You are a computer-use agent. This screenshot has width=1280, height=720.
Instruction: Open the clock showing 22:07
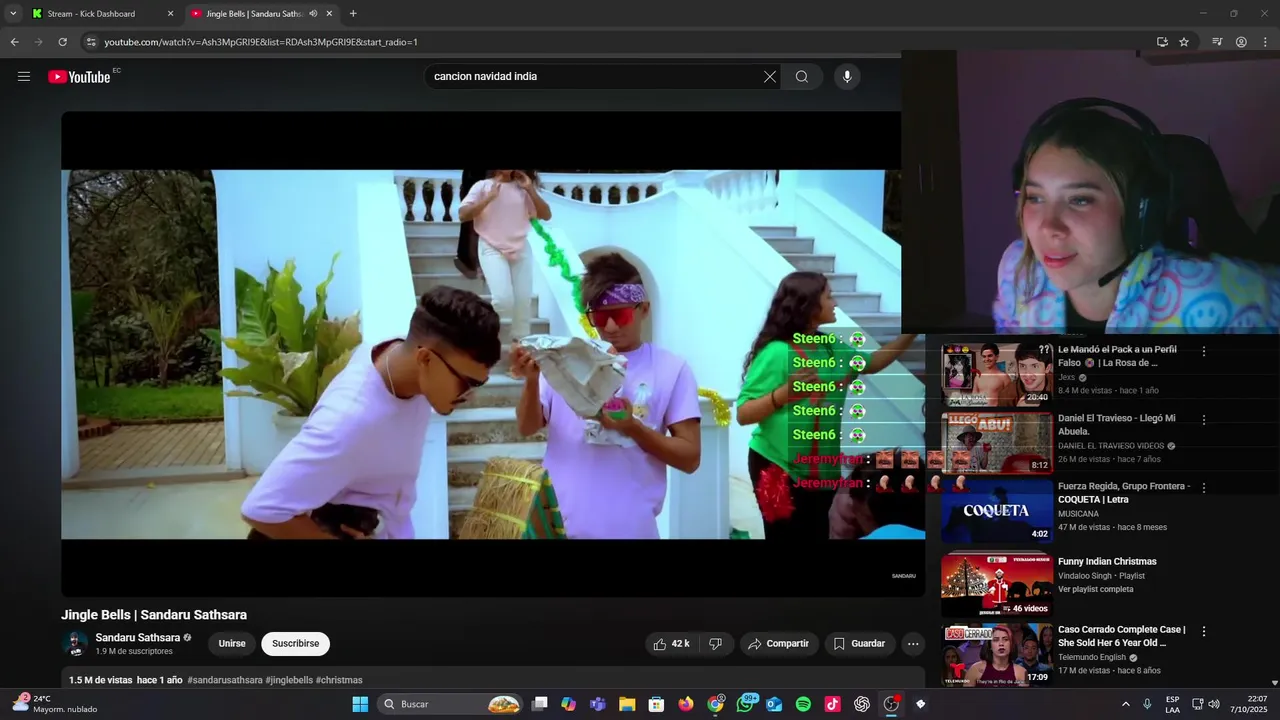(1249, 704)
